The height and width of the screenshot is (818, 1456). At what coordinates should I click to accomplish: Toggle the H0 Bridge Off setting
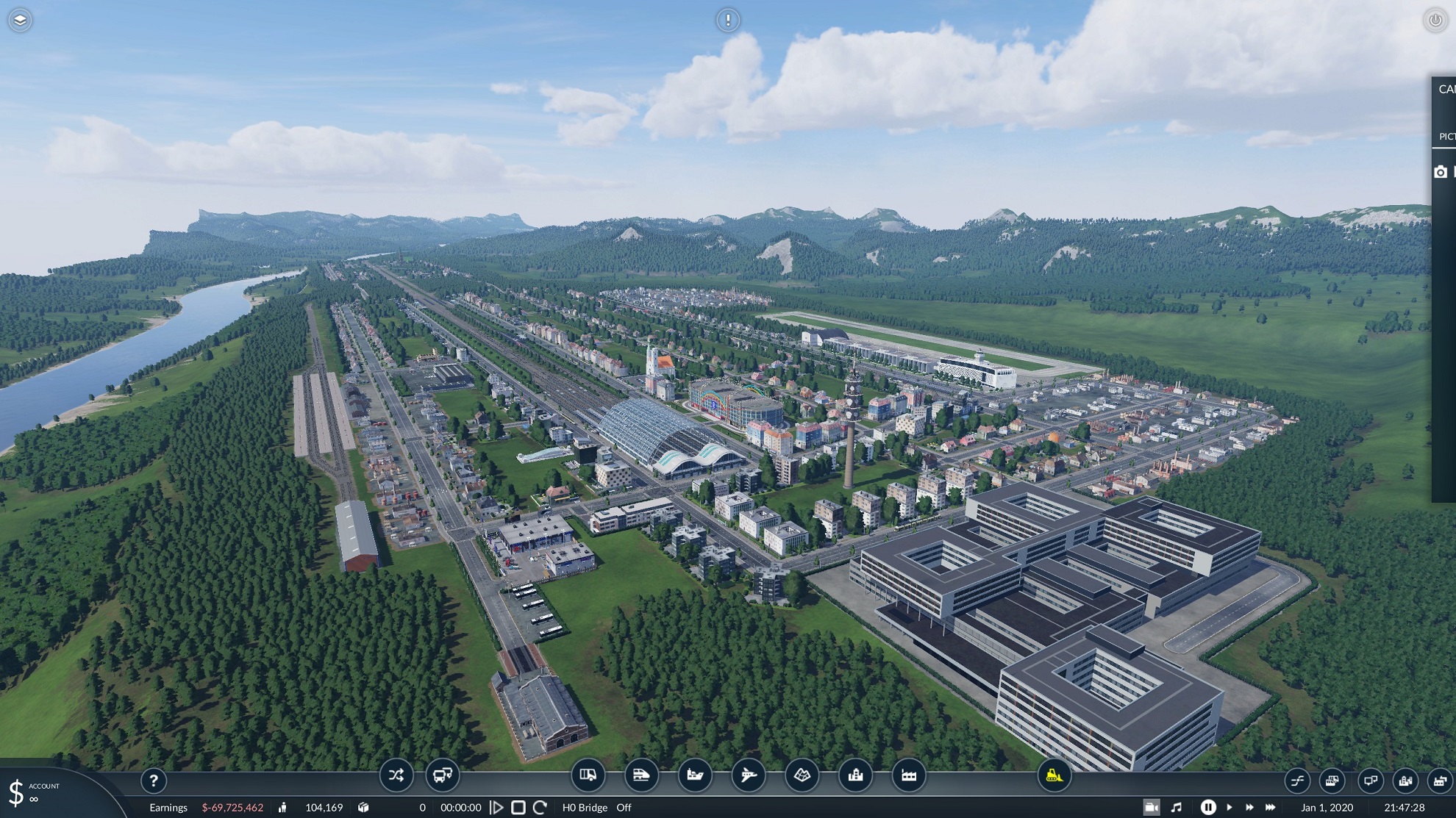pyautogui.click(x=596, y=807)
